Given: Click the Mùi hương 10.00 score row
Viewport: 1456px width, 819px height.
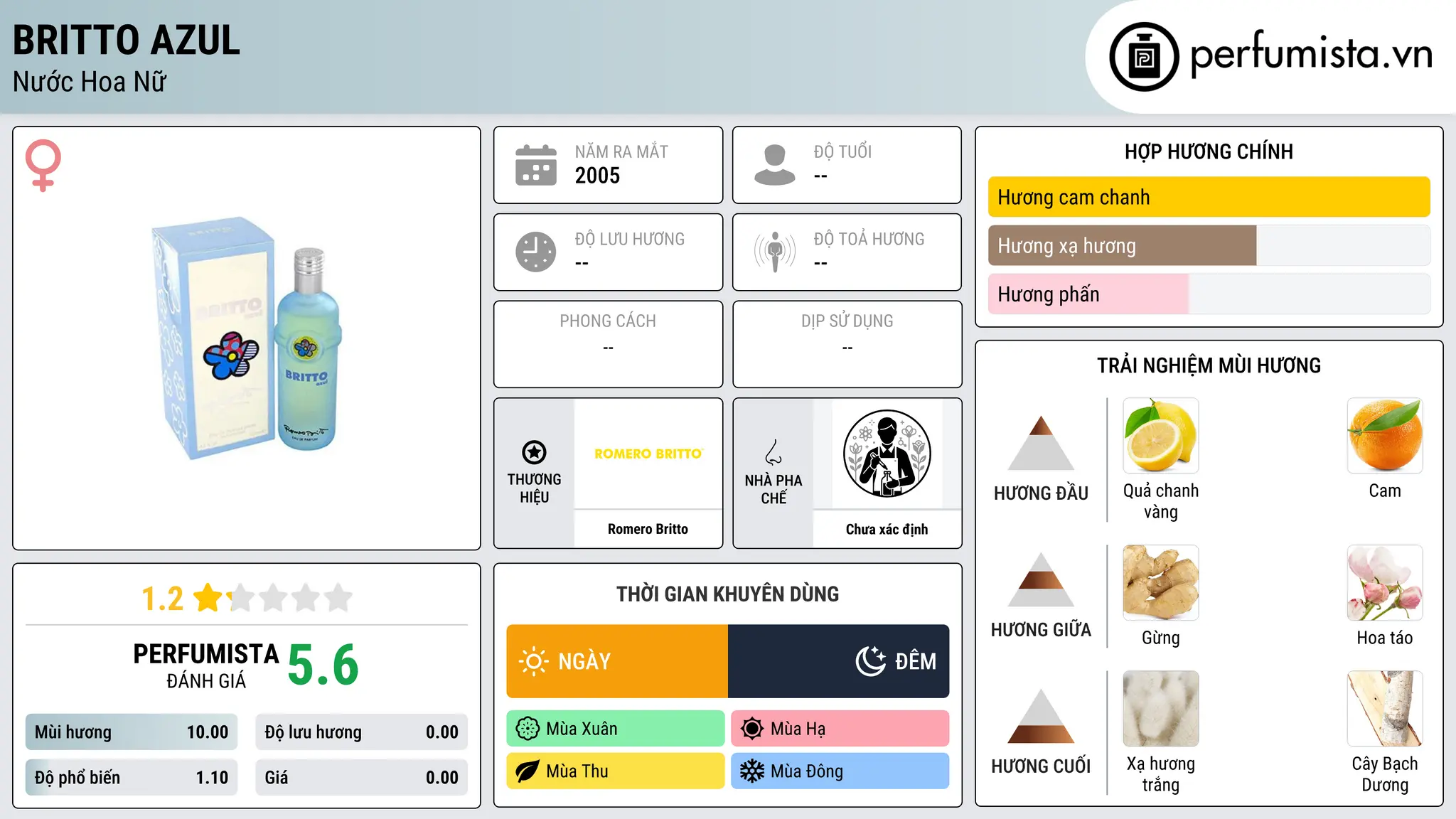Looking at the screenshot, I should click(132, 732).
